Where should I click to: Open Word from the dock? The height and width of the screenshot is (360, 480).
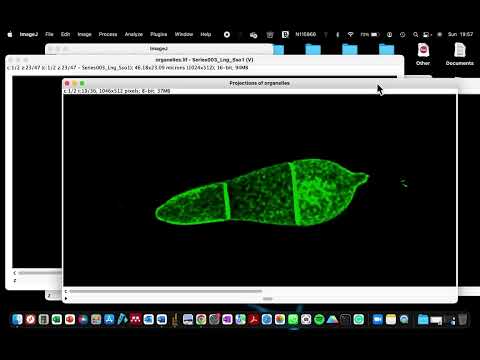tap(162, 319)
